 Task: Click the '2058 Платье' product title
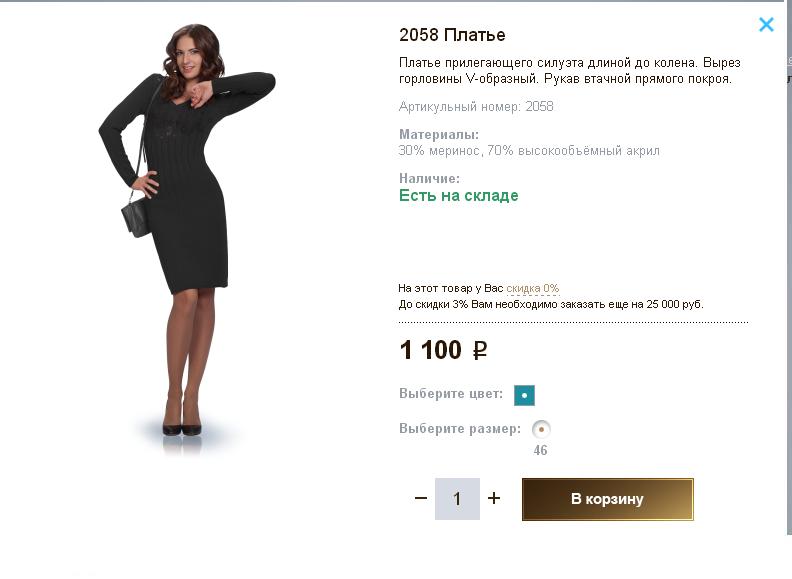[452, 35]
